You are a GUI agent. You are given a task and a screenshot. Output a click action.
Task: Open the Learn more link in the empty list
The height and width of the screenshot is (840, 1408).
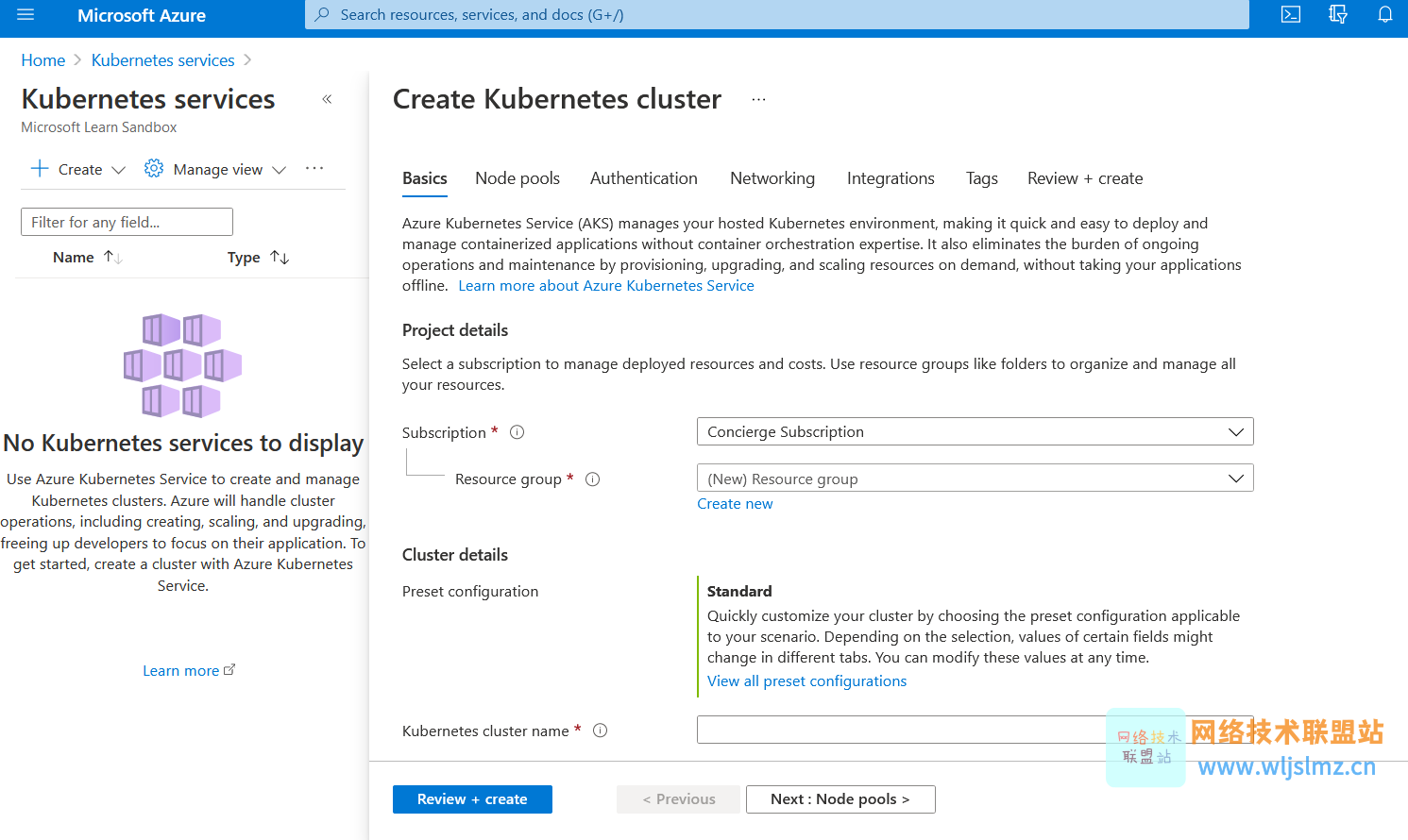189,670
